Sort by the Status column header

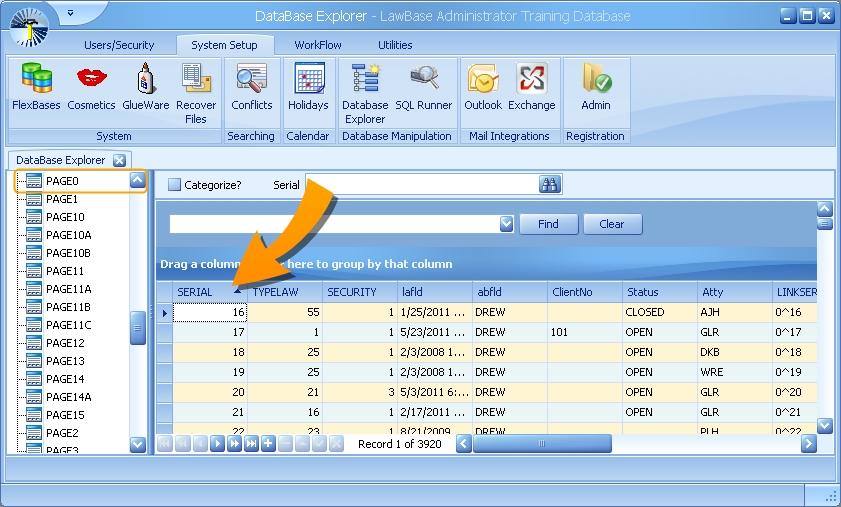[660, 292]
